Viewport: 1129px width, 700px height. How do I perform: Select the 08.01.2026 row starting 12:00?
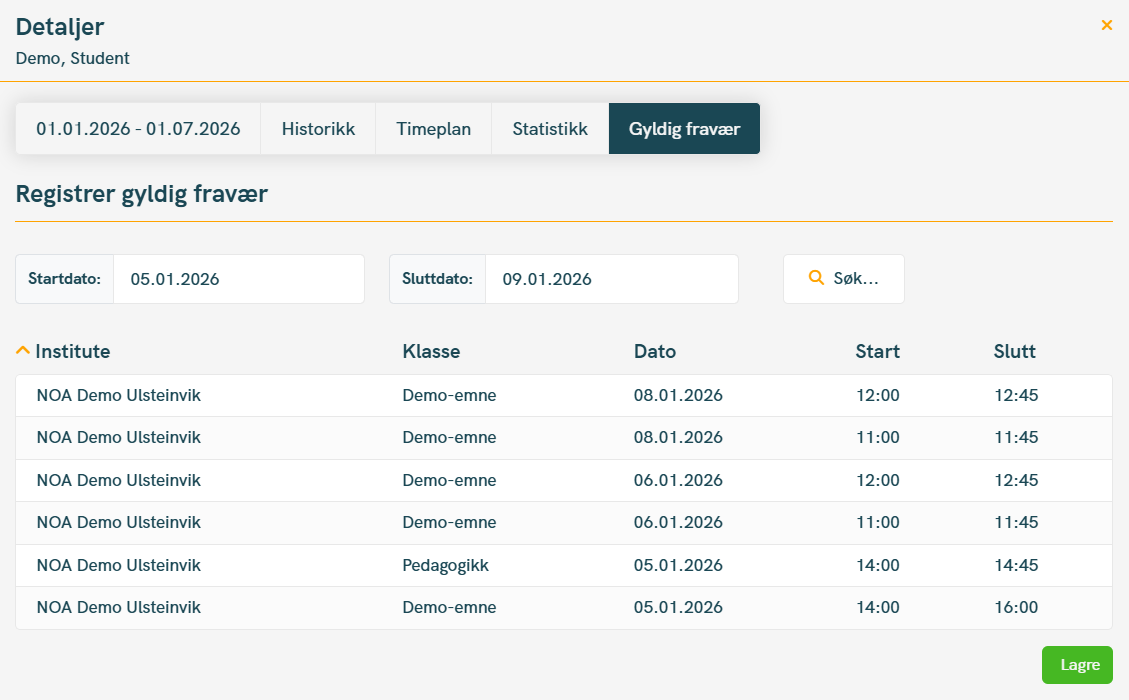coord(564,395)
